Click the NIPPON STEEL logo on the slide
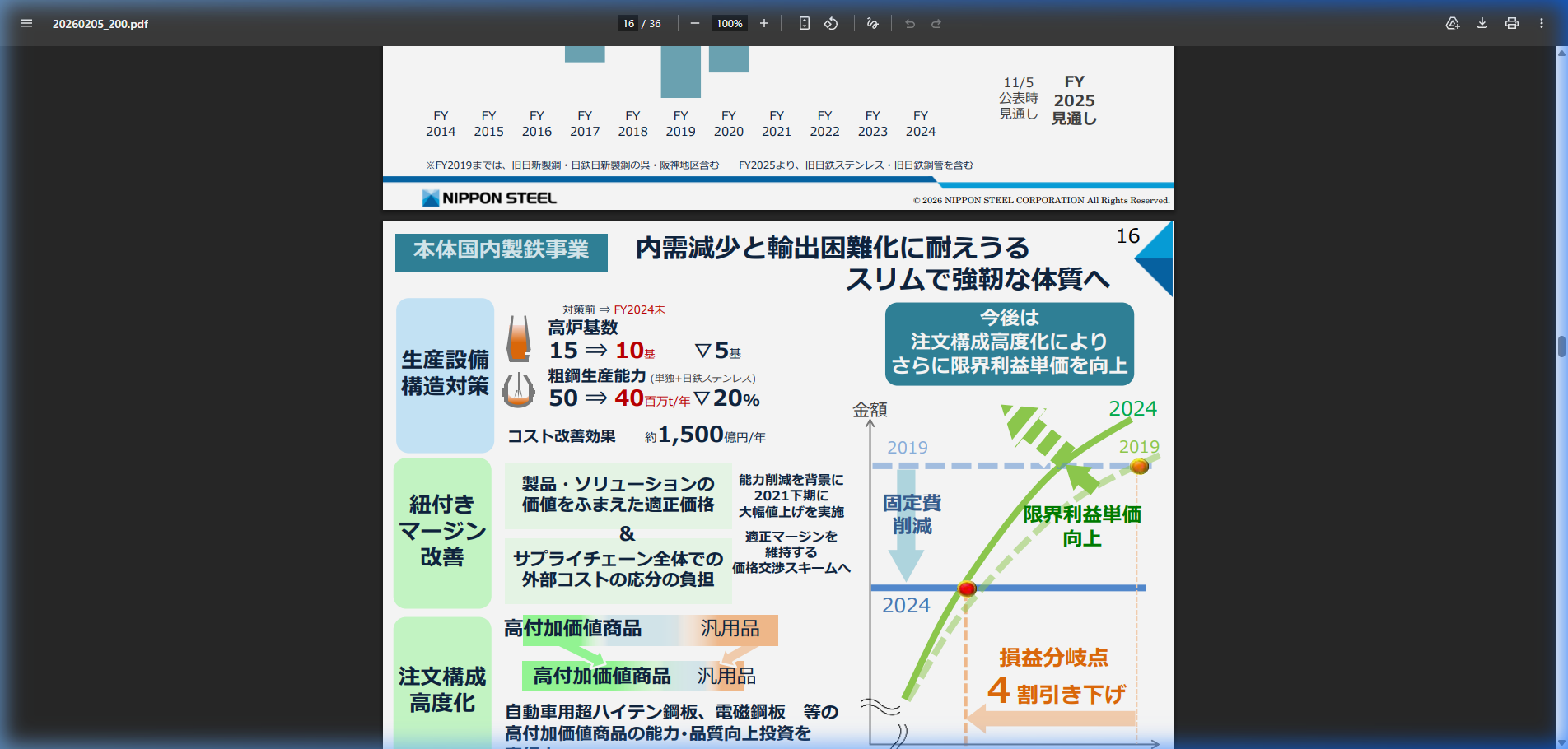This screenshot has width=1568, height=749. [490, 197]
